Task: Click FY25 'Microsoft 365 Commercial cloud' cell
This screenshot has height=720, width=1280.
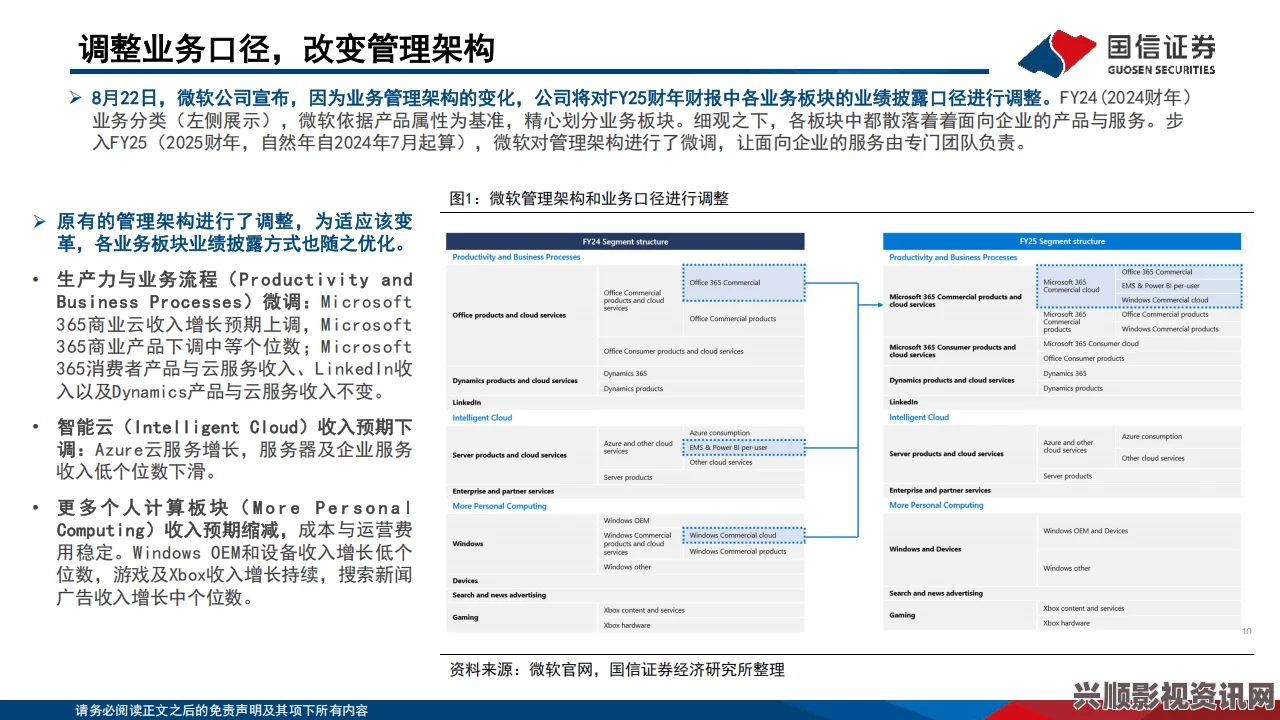Action: tap(1076, 286)
